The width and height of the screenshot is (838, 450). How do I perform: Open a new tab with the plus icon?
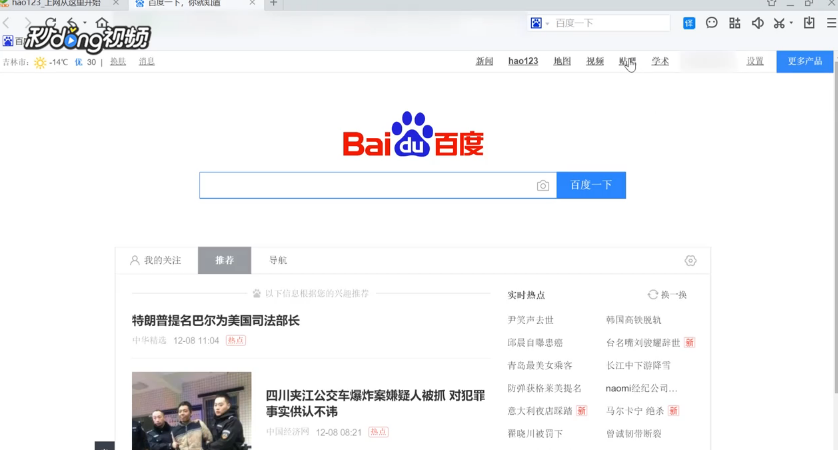coord(273,3)
